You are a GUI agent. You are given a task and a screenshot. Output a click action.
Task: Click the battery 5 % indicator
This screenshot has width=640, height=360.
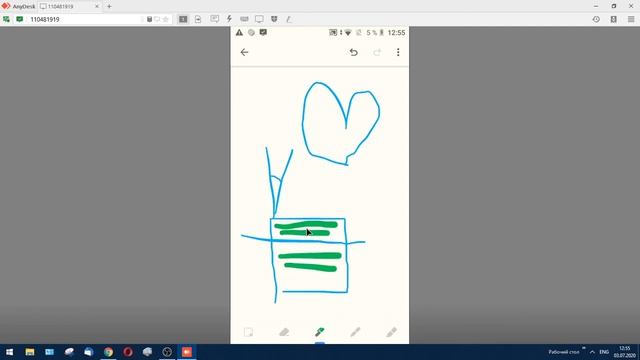pyautogui.click(x=375, y=33)
